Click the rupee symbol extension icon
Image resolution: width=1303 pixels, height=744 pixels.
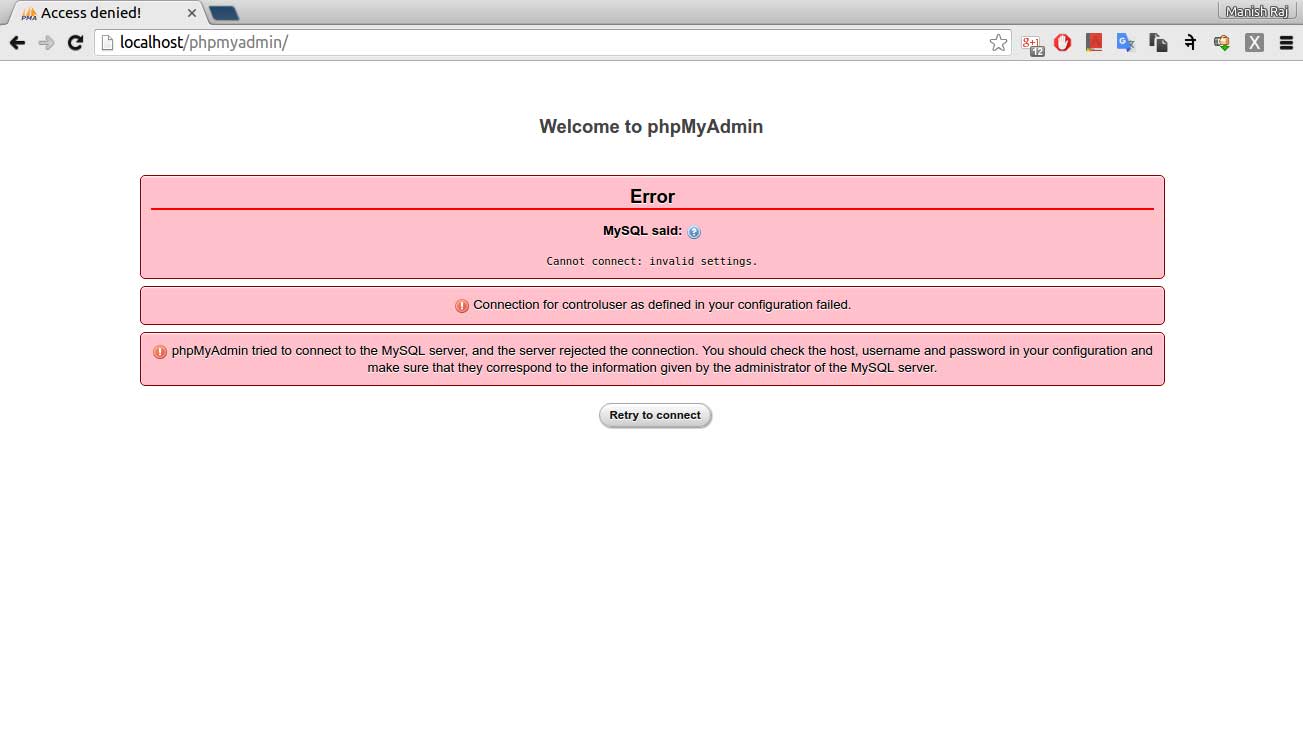click(x=1190, y=43)
